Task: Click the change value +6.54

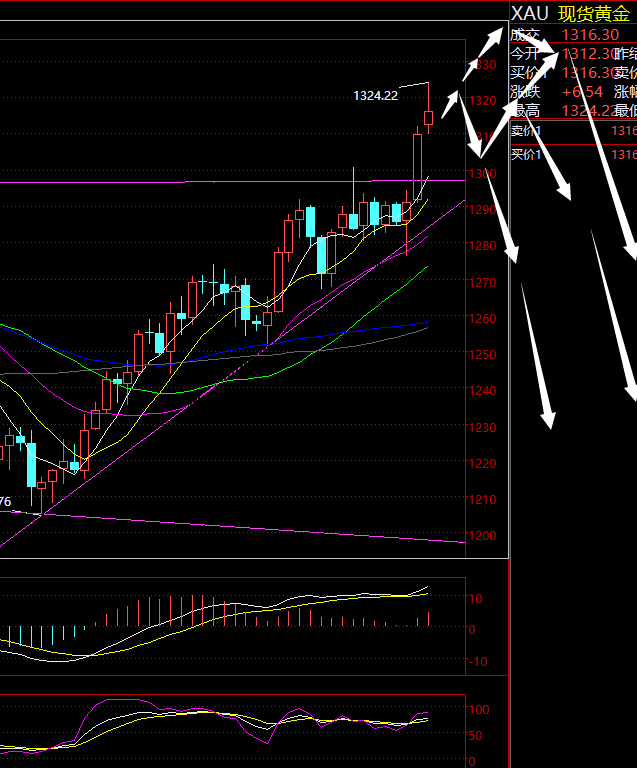Action: pos(583,92)
